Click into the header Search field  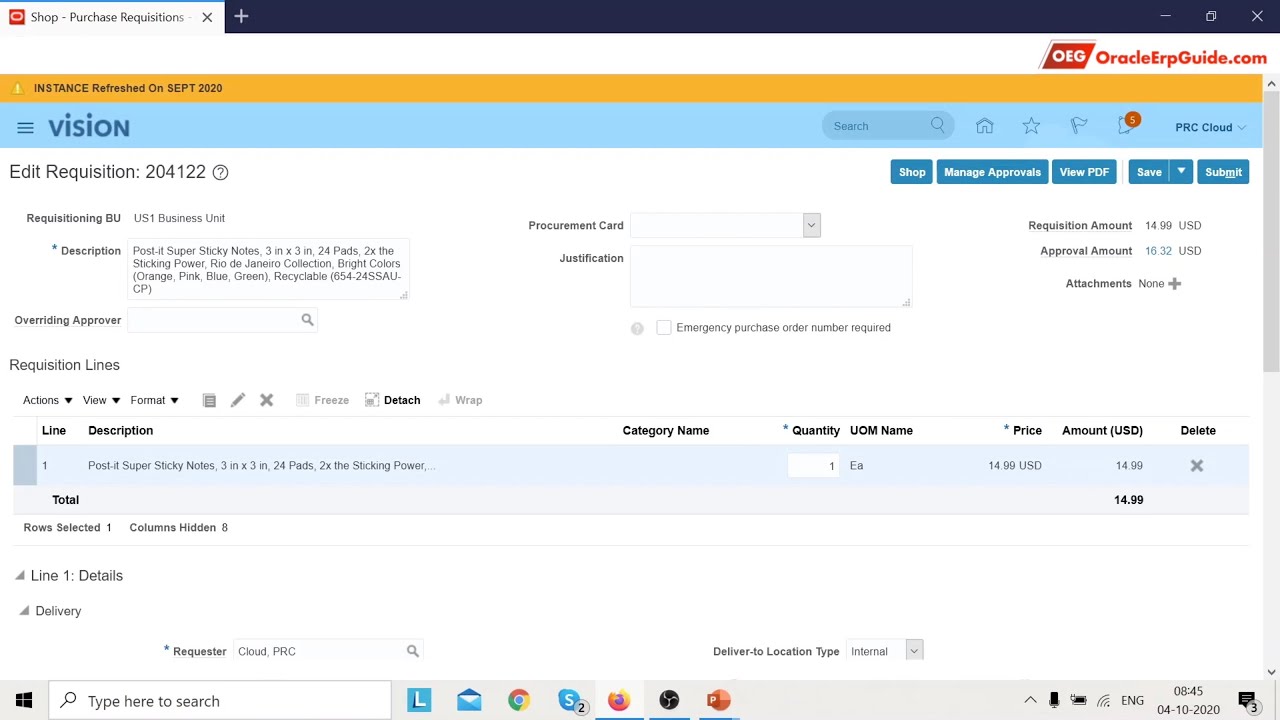pyautogui.click(x=878, y=126)
